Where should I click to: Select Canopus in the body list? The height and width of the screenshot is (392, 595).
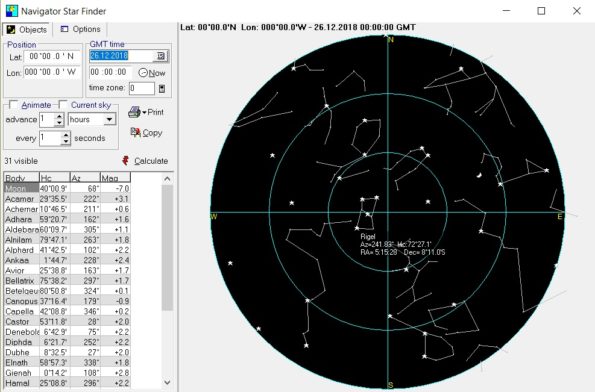point(67,301)
